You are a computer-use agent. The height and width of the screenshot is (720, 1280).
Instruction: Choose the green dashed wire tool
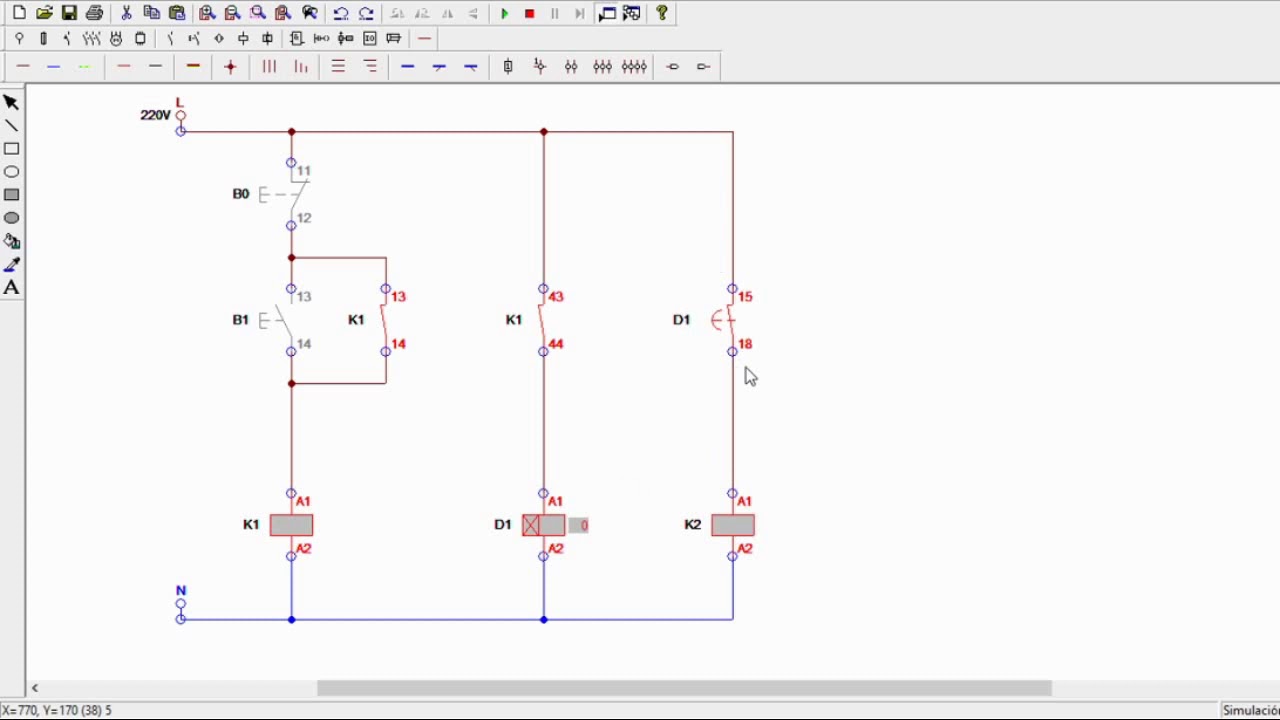point(85,67)
